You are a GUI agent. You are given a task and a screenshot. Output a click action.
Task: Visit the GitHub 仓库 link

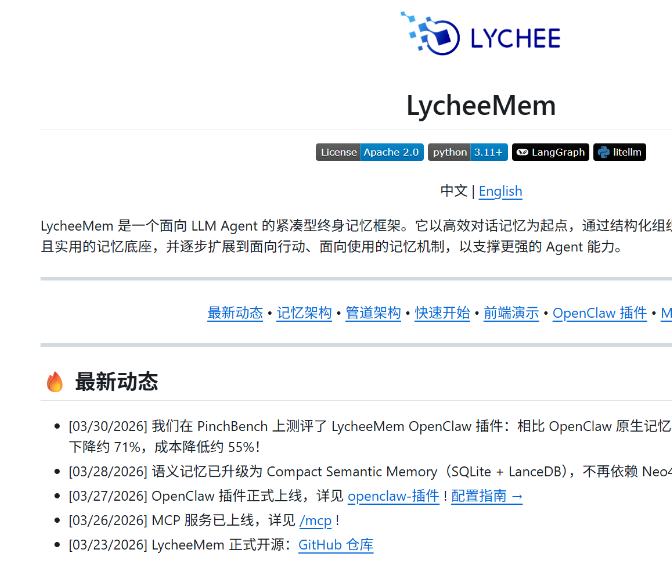point(335,545)
